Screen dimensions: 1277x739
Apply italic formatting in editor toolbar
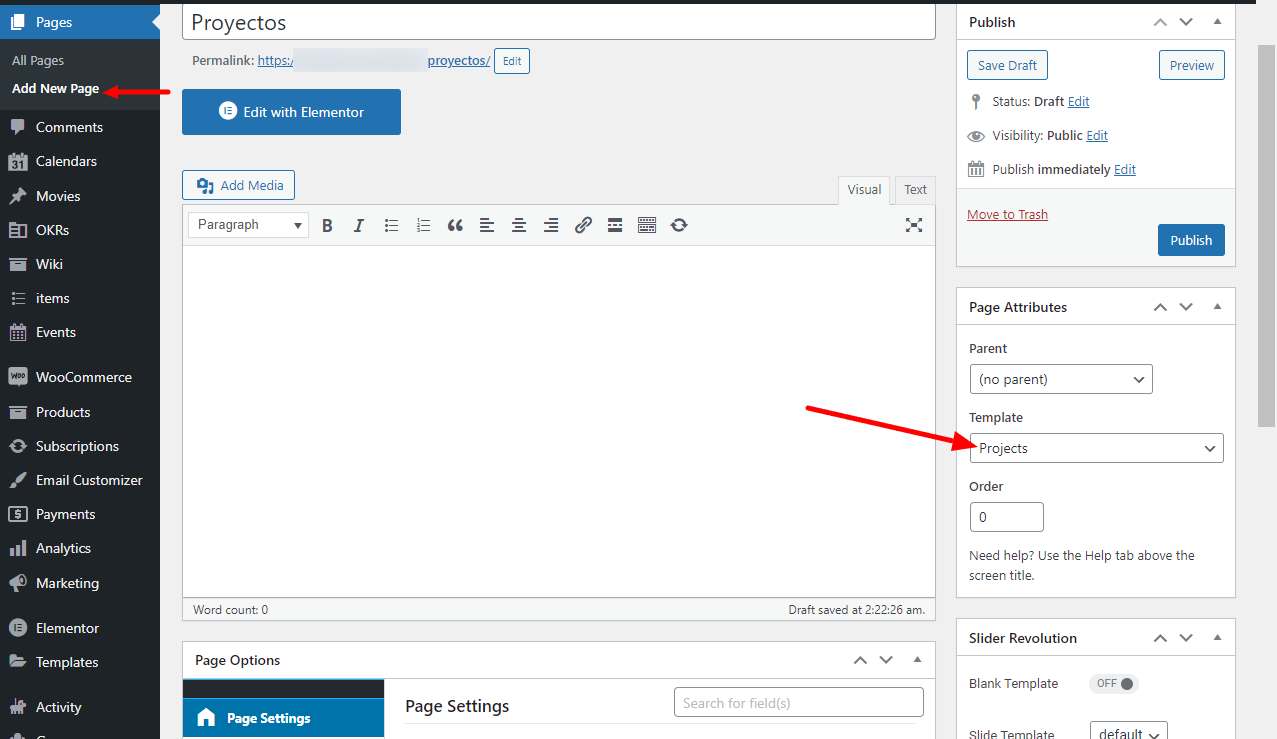359,226
